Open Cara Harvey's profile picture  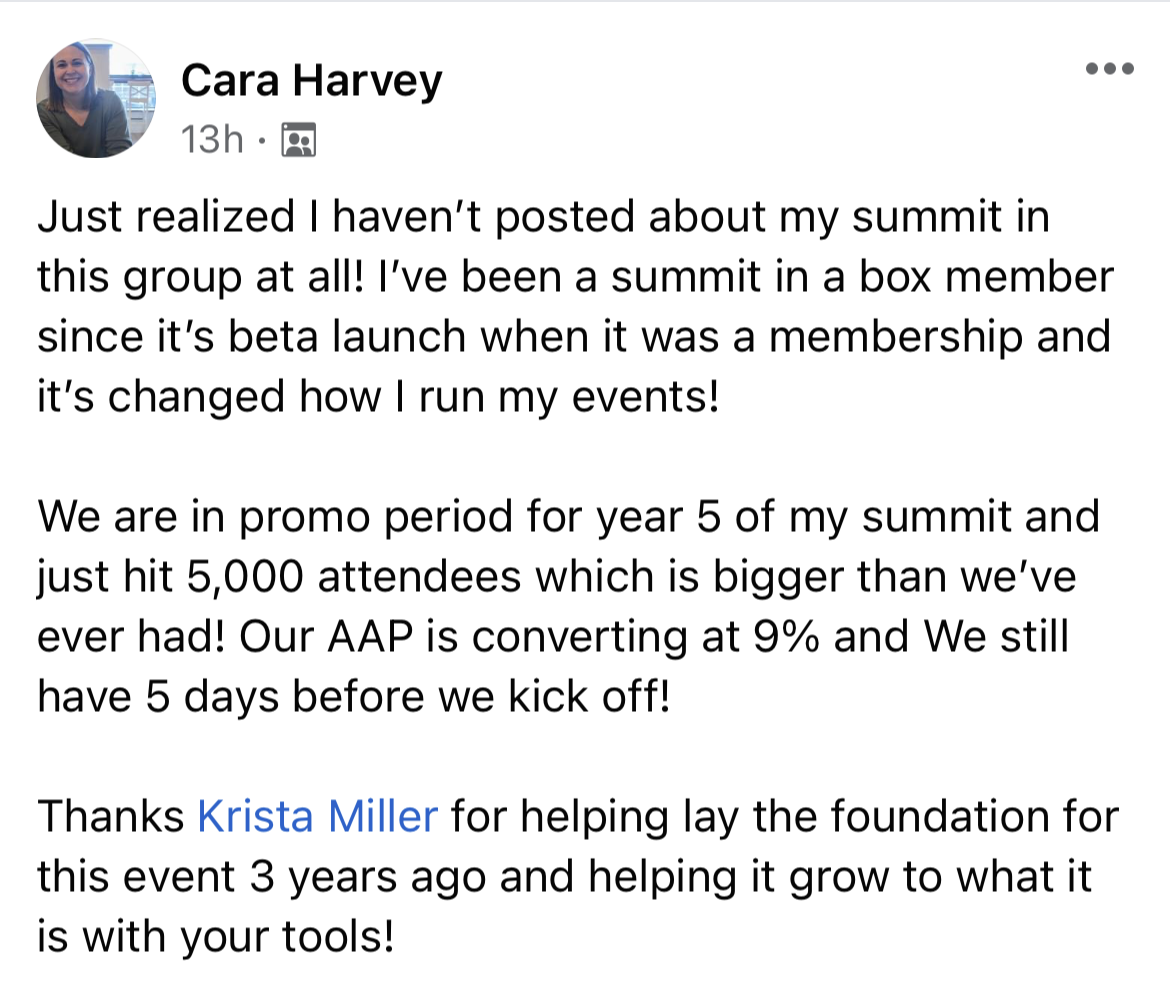pyautogui.click(x=96, y=99)
